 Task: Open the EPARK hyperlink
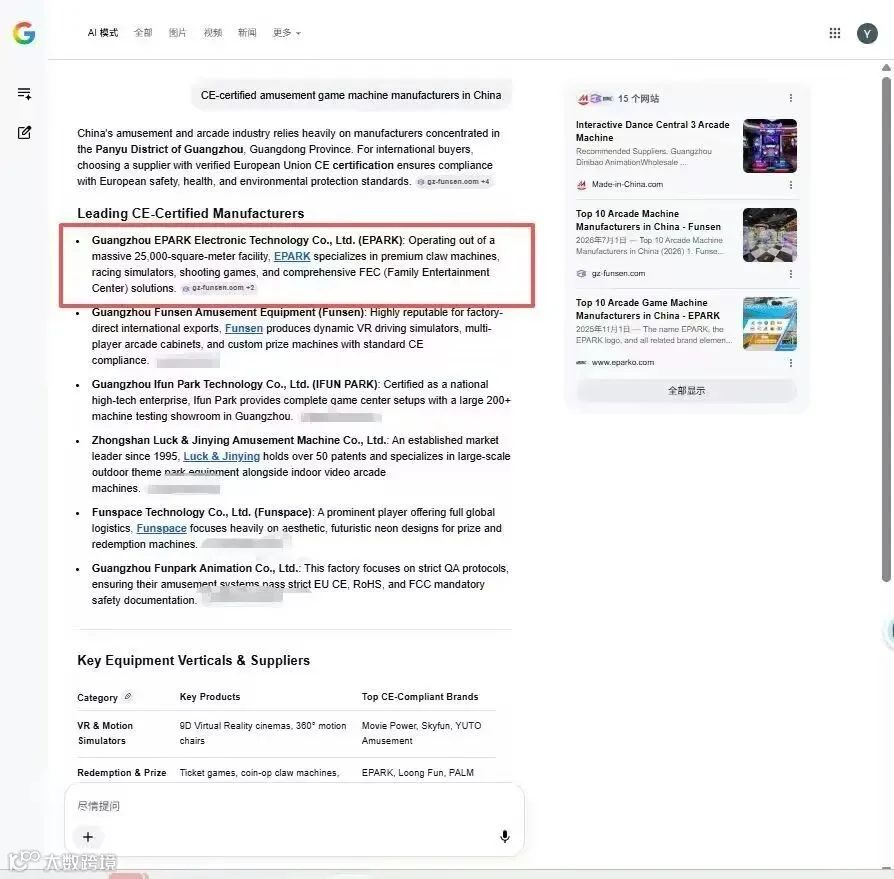(x=292, y=257)
